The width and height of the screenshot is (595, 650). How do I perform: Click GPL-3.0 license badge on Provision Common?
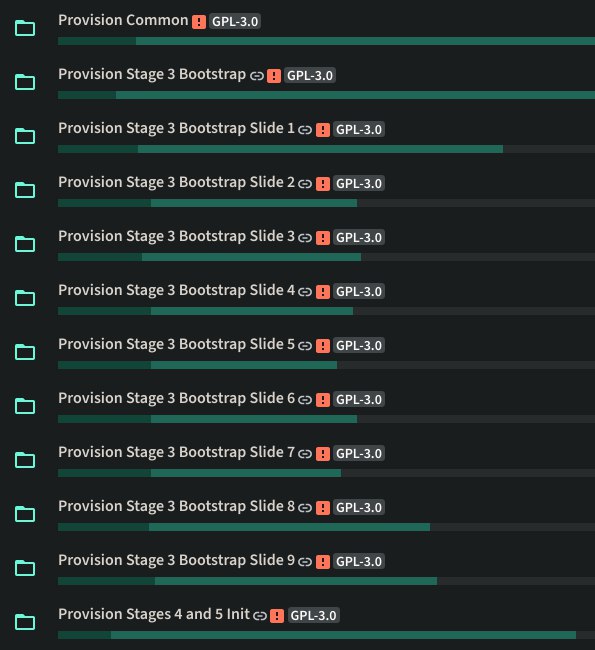coord(235,22)
